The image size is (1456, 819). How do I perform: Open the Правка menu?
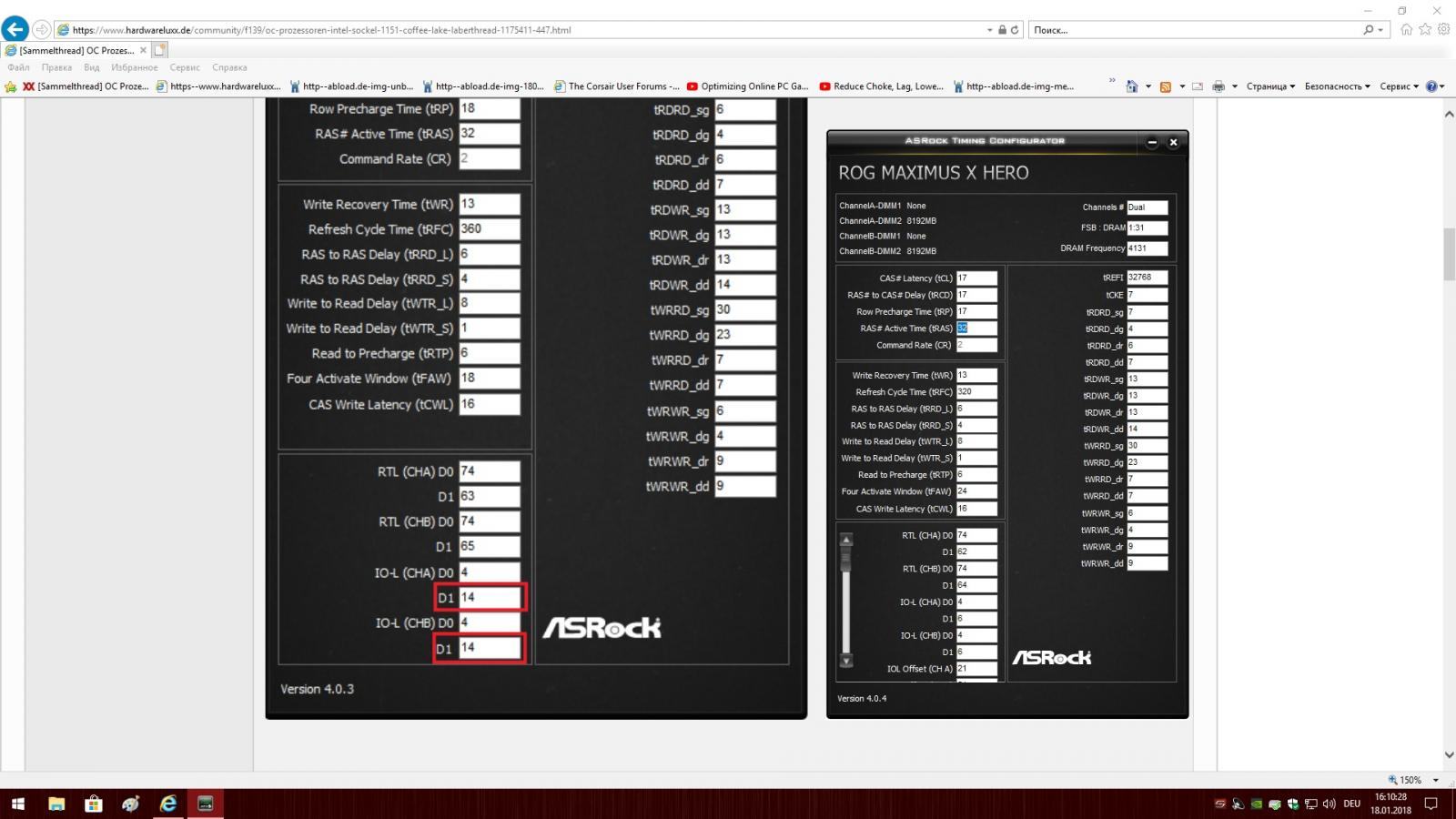(x=56, y=67)
